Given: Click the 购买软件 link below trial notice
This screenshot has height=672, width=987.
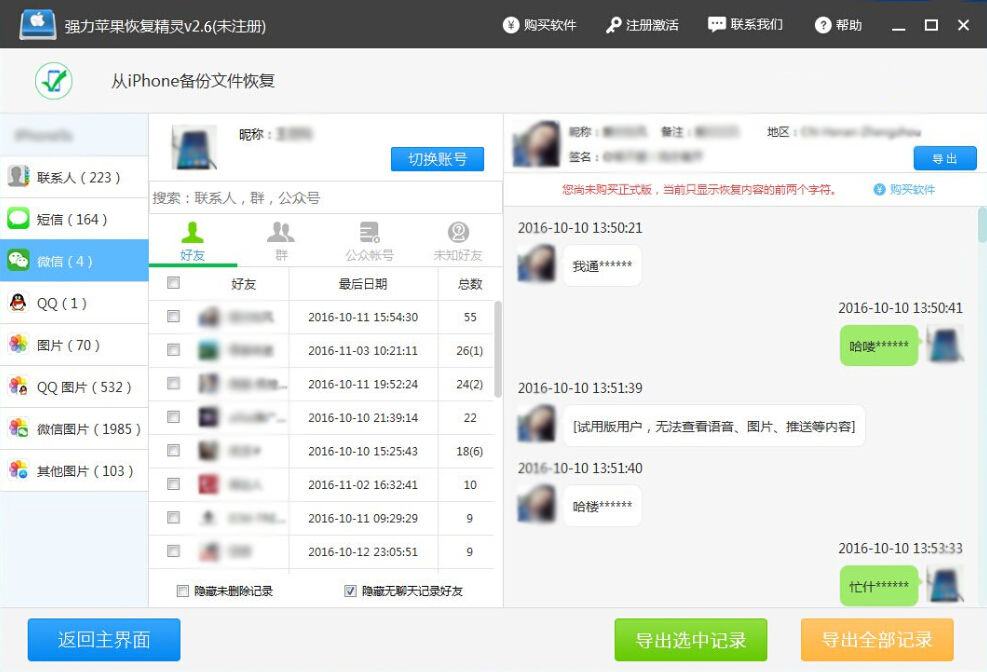Looking at the screenshot, I should pyautogui.click(x=905, y=189).
